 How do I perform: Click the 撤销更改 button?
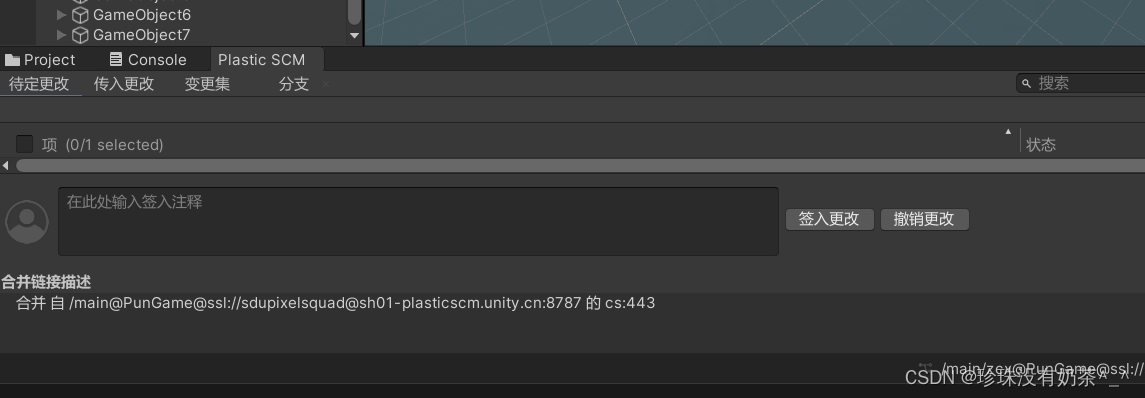coord(924,219)
